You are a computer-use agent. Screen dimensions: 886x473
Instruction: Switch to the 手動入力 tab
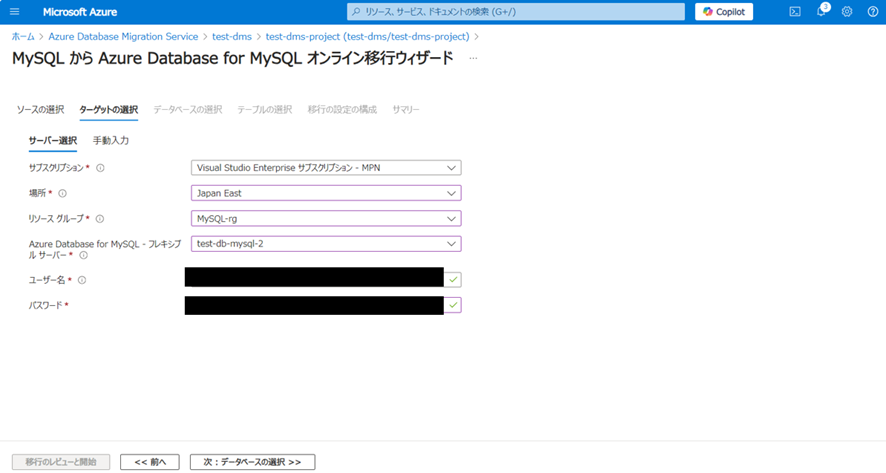click(111, 141)
